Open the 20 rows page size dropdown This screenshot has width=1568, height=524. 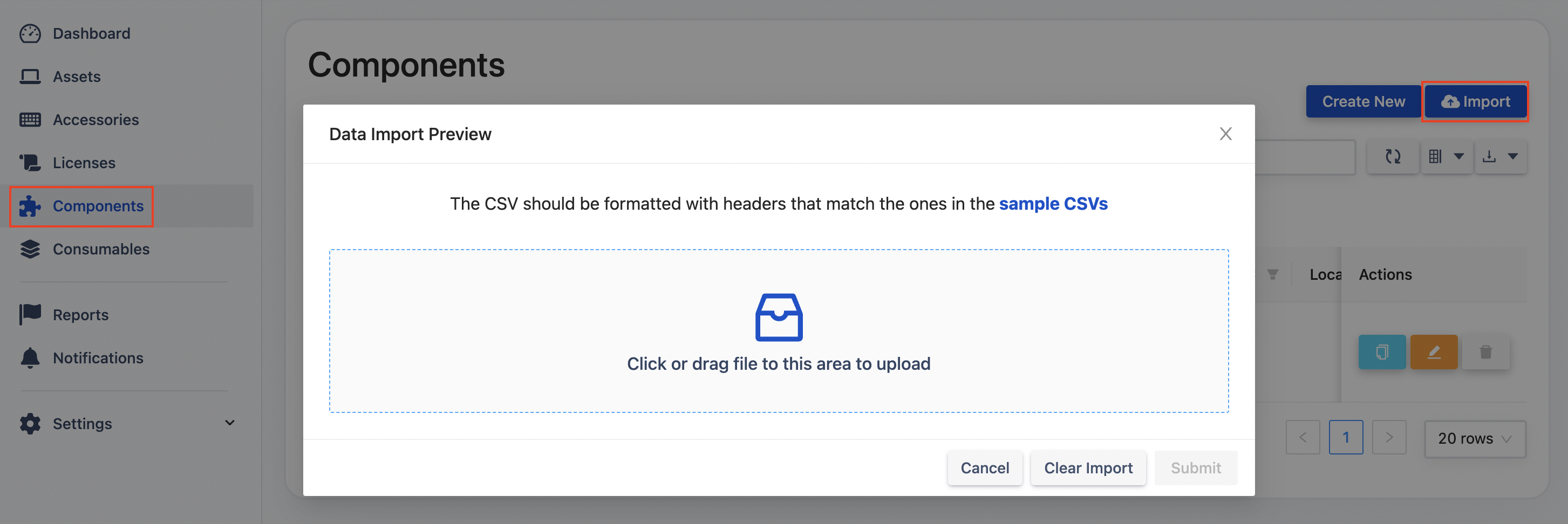point(1474,438)
